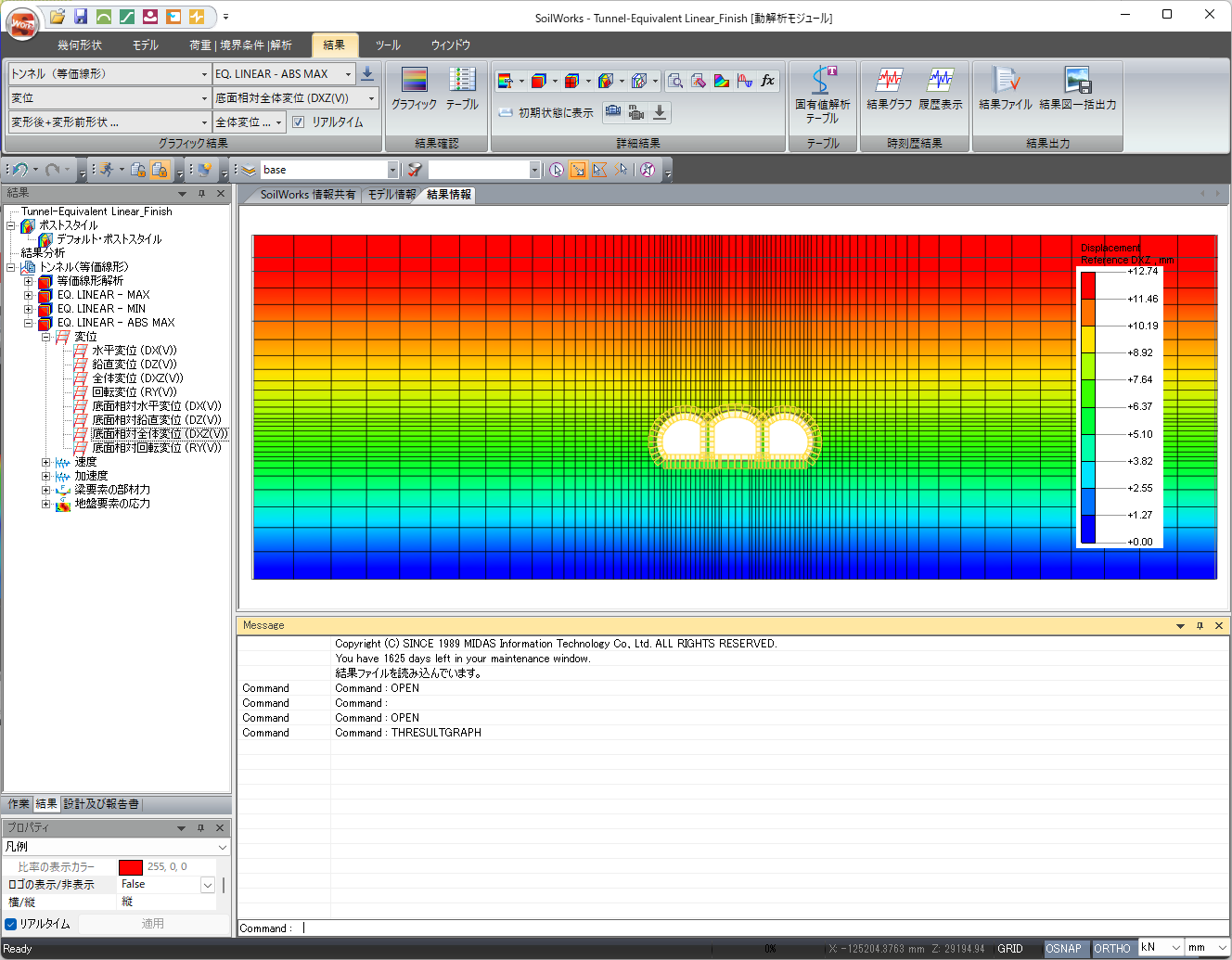Click the 結果図一括出力 batch output icon
The width and height of the screenshot is (1232, 960).
[x=1078, y=89]
